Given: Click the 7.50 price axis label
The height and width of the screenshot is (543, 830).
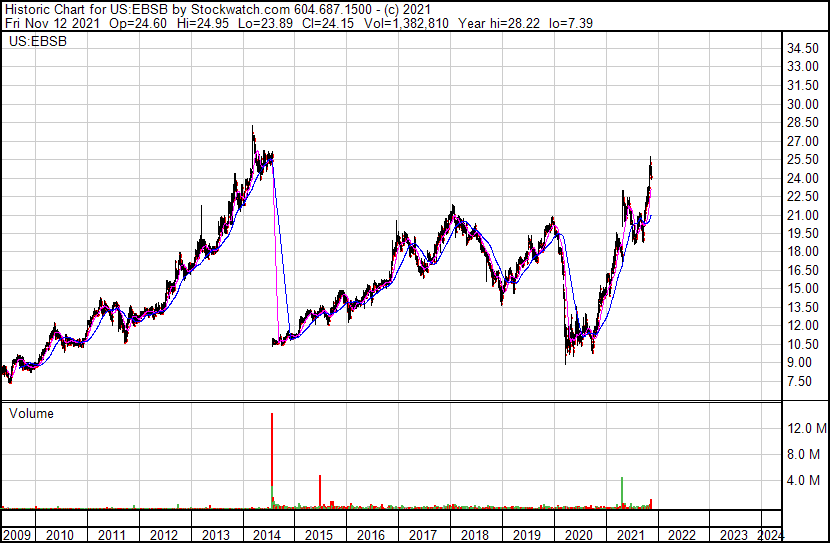Looking at the screenshot, I should pyautogui.click(x=799, y=382).
